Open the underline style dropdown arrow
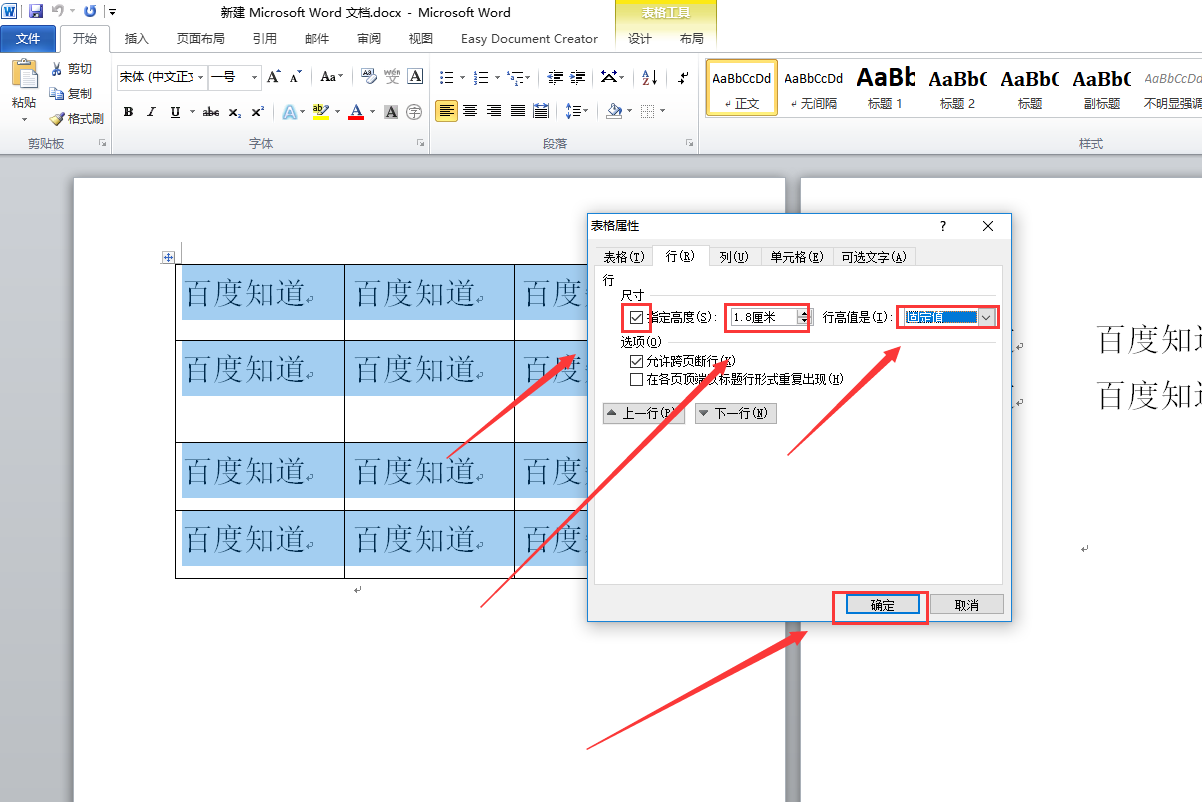 pos(191,112)
